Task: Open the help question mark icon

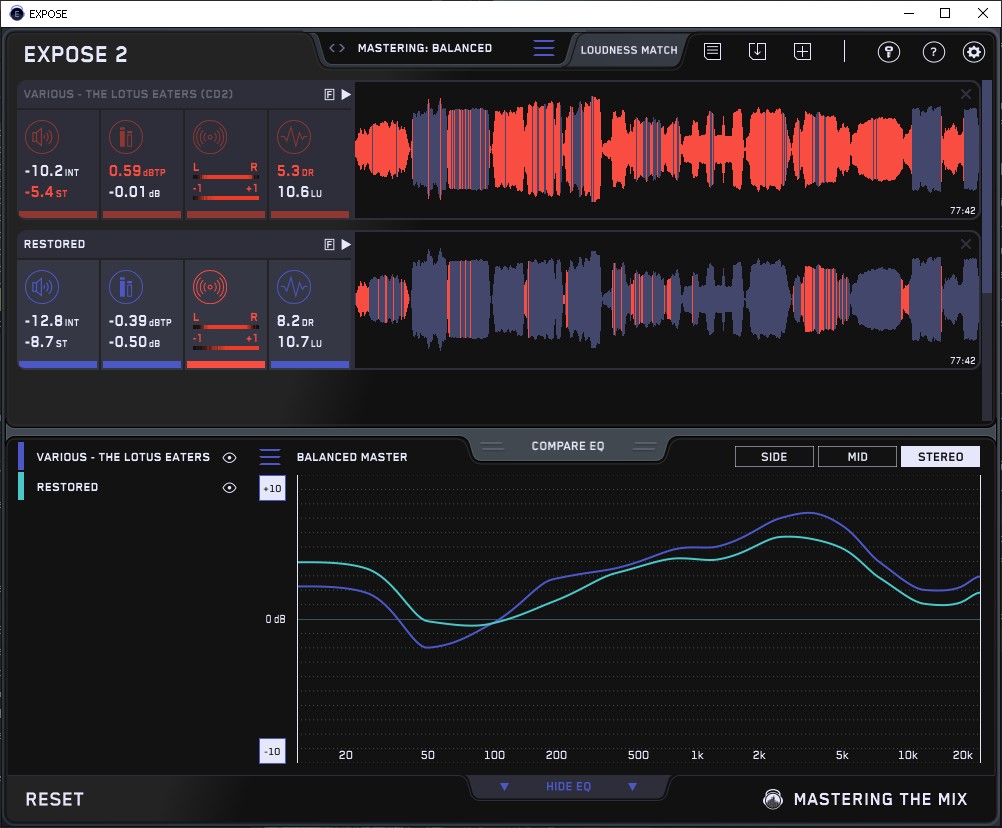Action: click(x=934, y=52)
